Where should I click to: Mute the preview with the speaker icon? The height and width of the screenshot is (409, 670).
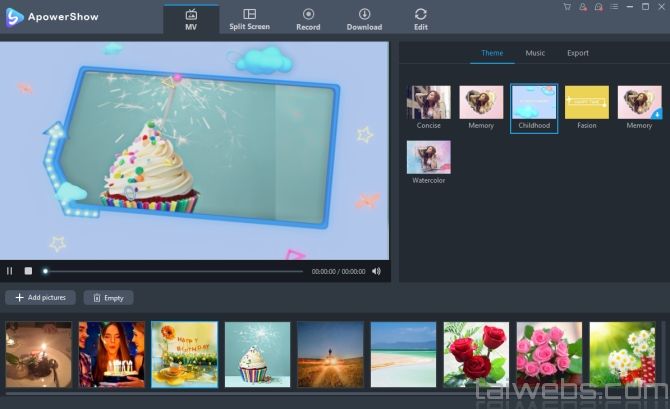[x=377, y=271]
